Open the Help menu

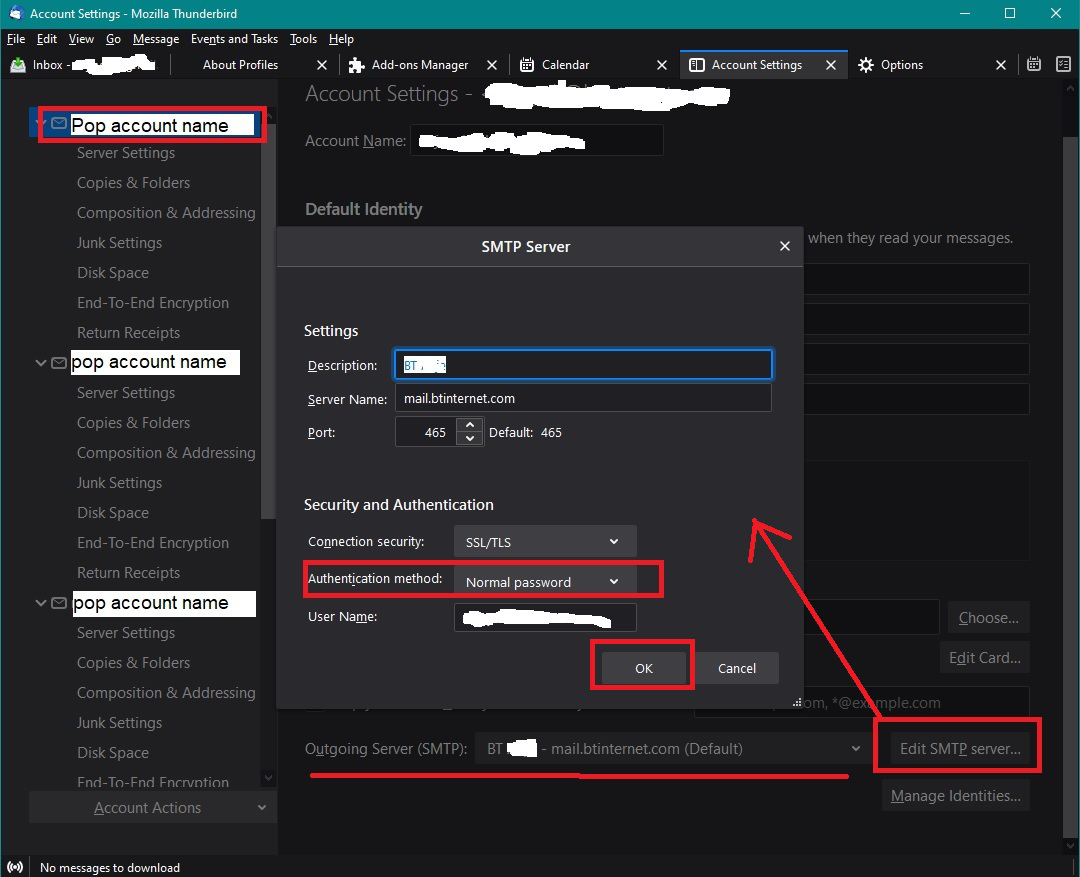(341, 39)
